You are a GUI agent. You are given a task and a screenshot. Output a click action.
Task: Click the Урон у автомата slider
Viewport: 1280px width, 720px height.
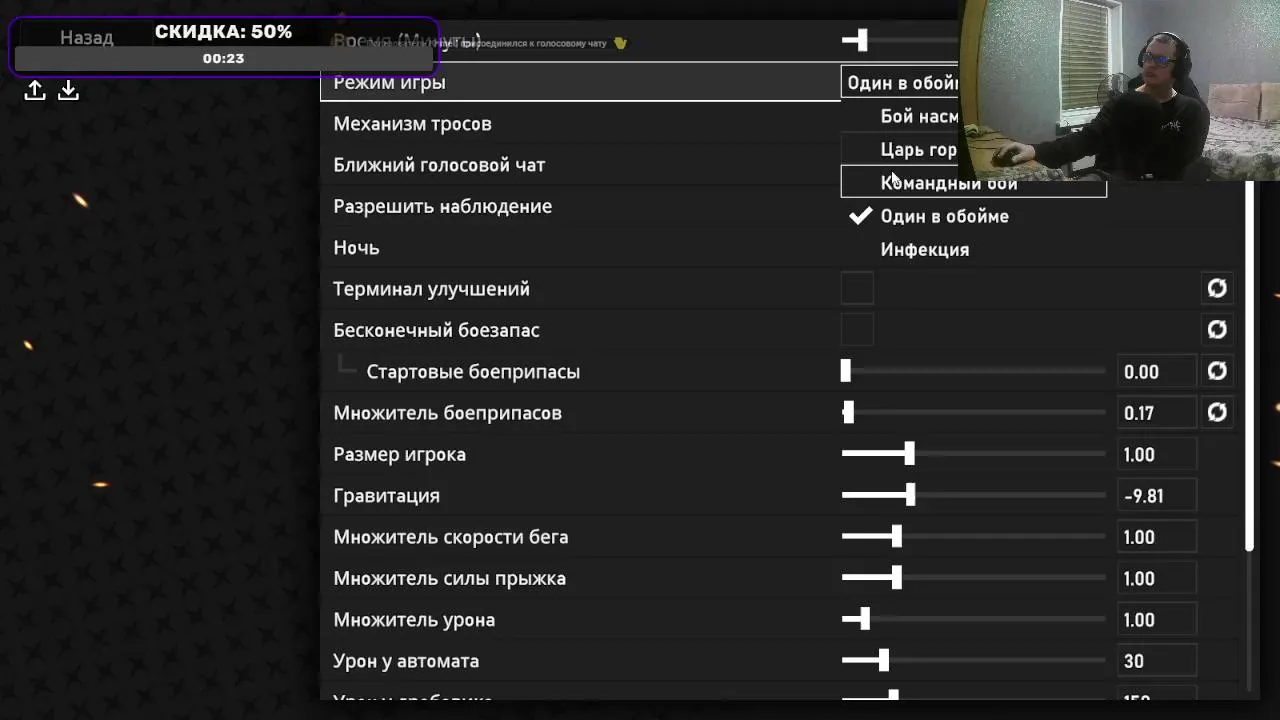click(973, 661)
